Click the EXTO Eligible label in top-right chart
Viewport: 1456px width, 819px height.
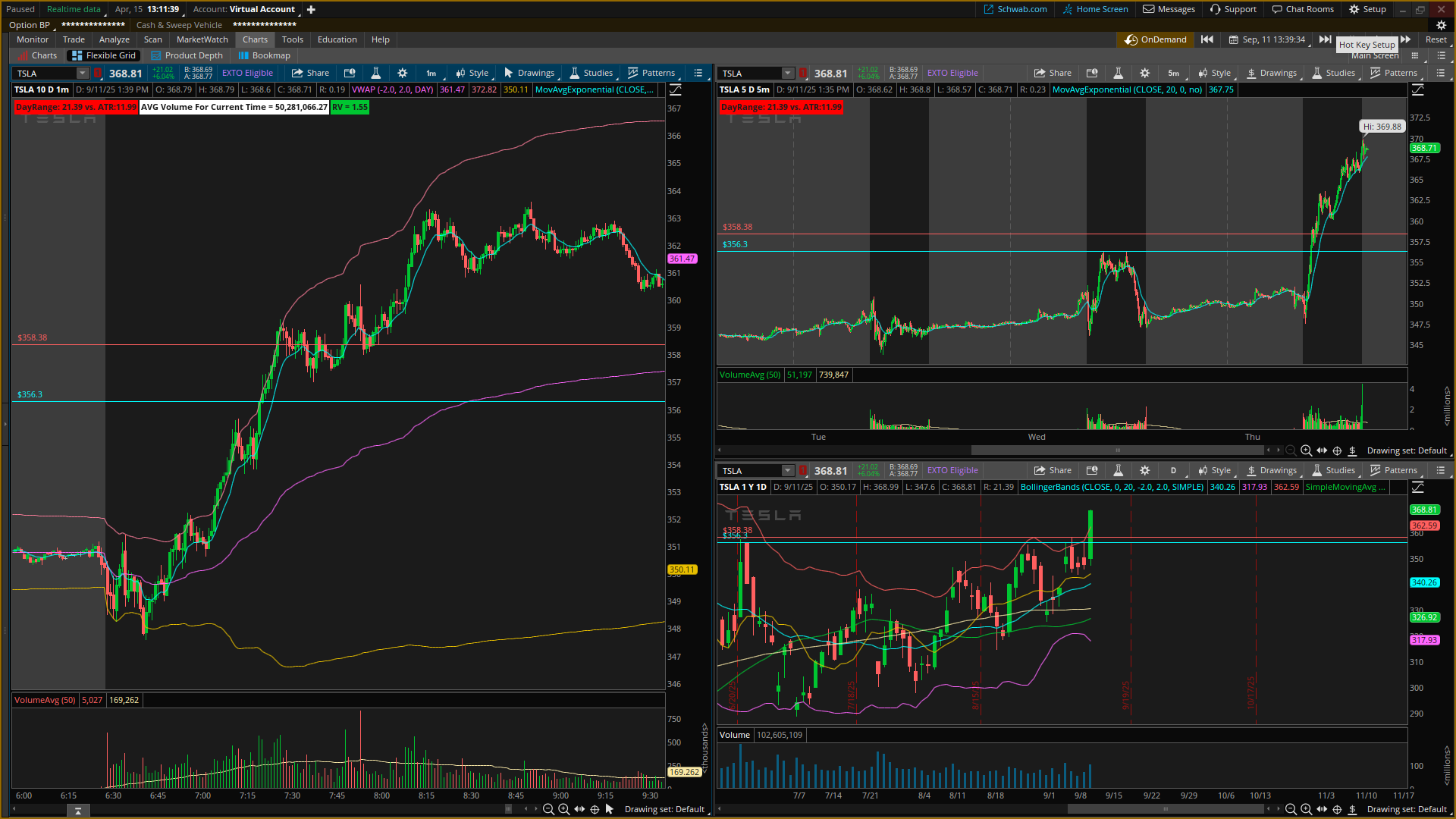(x=952, y=74)
